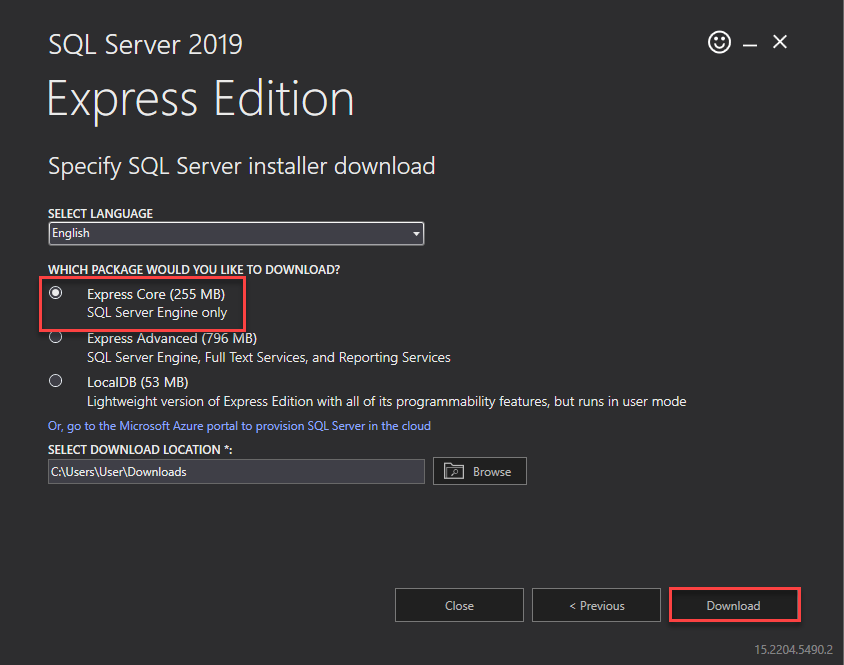Click the download location path field
This screenshot has width=844, height=665.
tap(236, 472)
